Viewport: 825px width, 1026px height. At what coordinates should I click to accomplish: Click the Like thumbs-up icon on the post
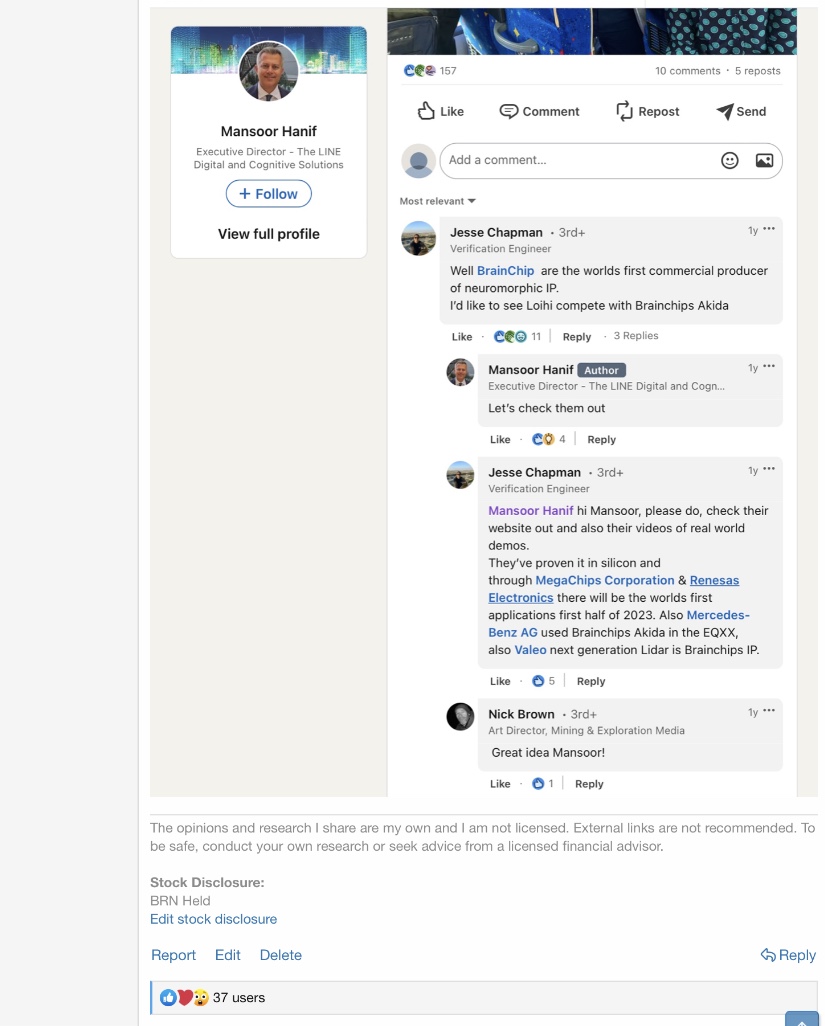427,111
